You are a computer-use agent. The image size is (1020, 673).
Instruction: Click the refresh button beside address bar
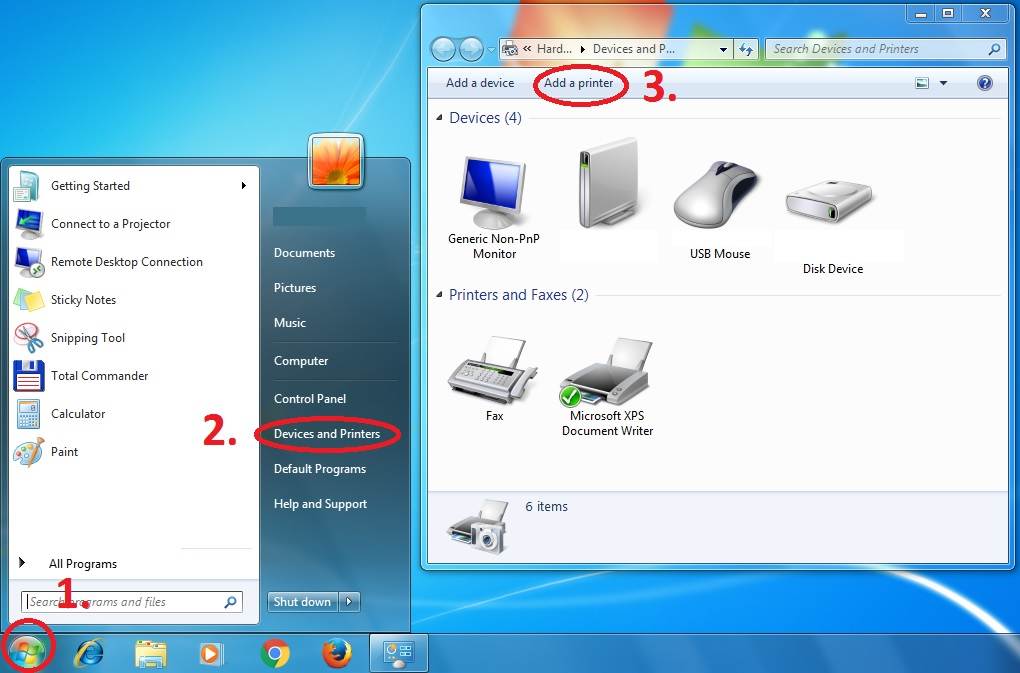pyautogui.click(x=745, y=49)
